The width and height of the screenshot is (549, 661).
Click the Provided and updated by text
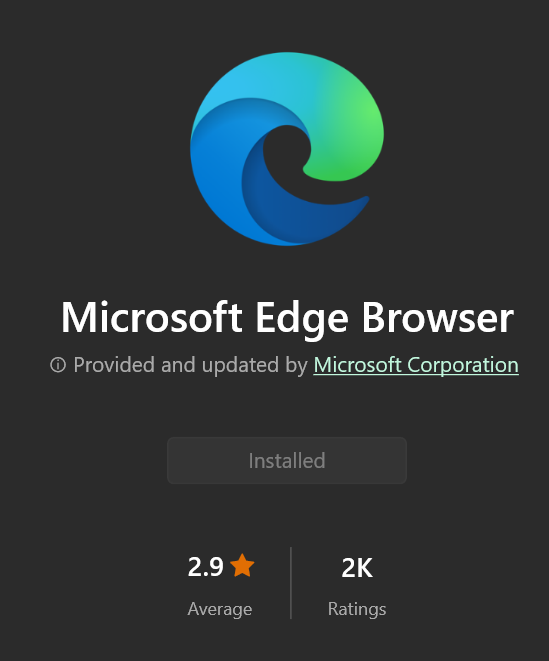pos(190,365)
